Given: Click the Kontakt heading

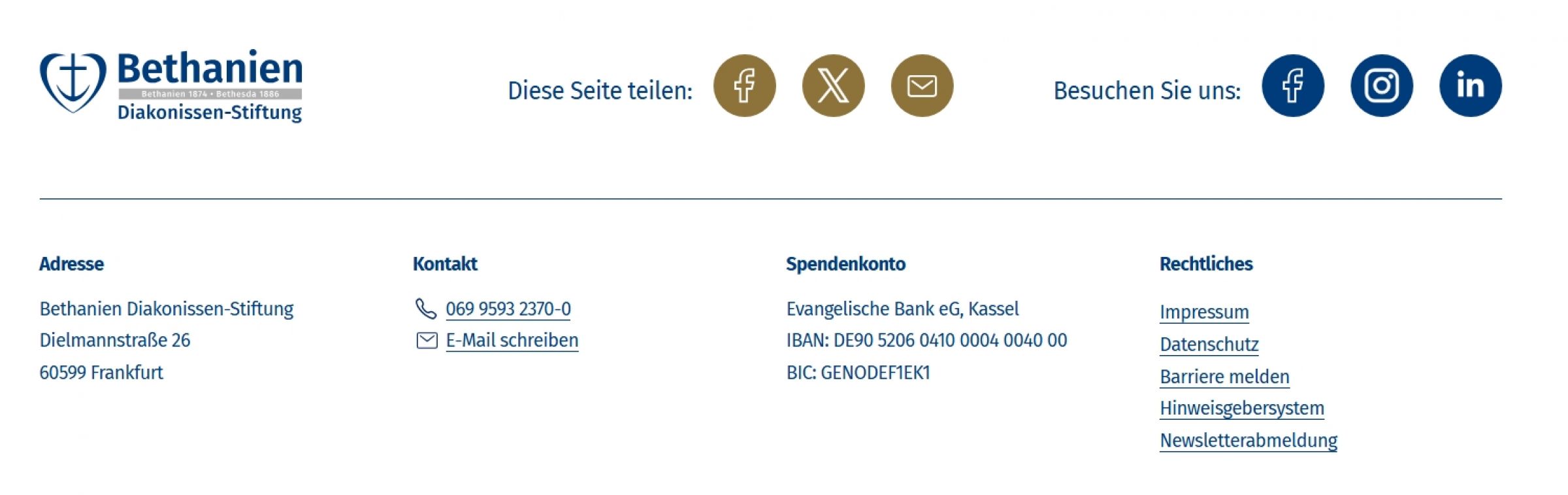Looking at the screenshot, I should (x=445, y=264).
